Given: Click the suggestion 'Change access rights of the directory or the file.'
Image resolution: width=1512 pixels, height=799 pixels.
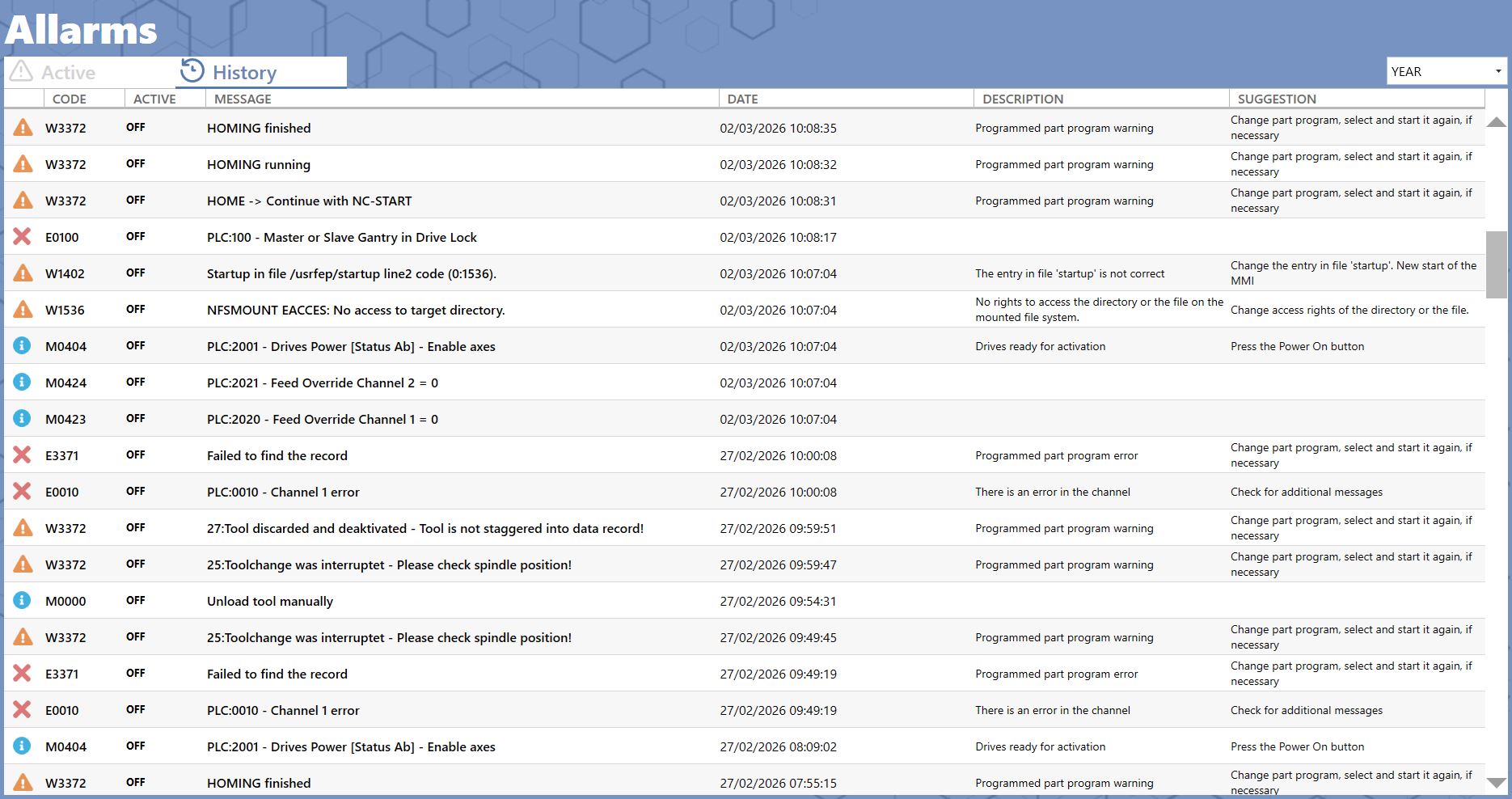Looking at the screenshot, I should coord(1349,310).
